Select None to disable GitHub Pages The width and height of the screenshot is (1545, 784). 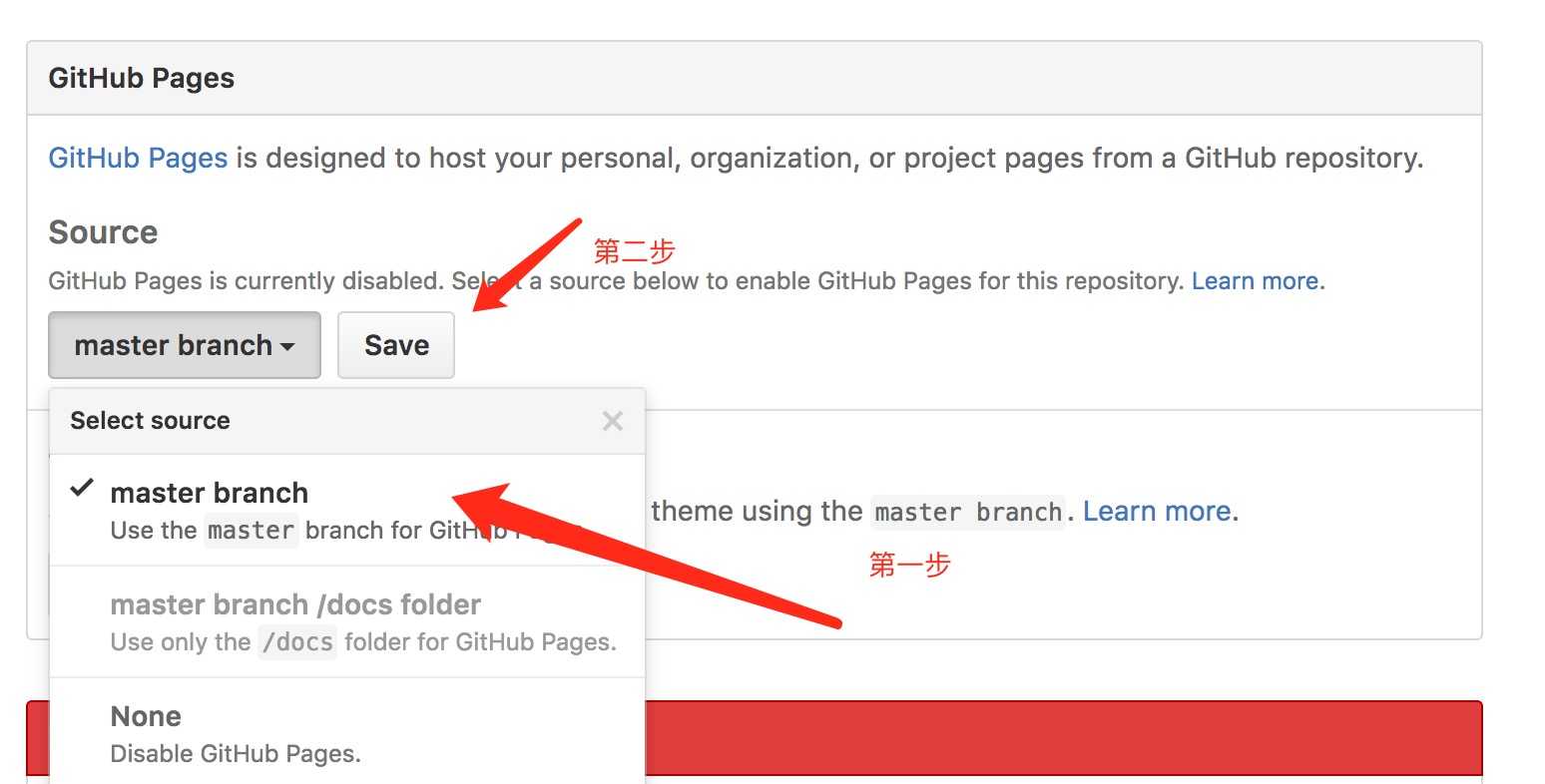(x=146, y=716)
